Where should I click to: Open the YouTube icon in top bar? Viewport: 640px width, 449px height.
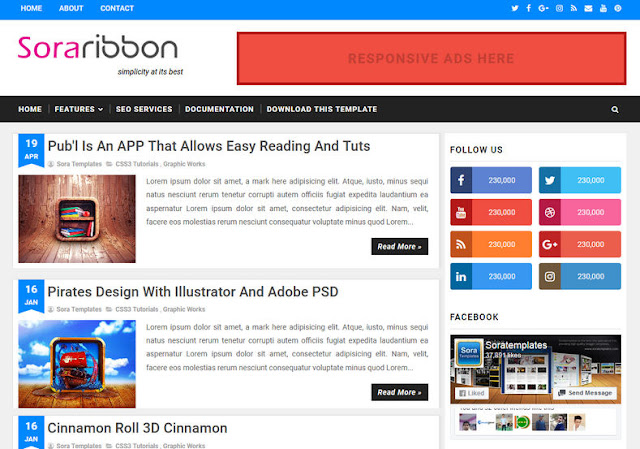[x=603, y=8]
